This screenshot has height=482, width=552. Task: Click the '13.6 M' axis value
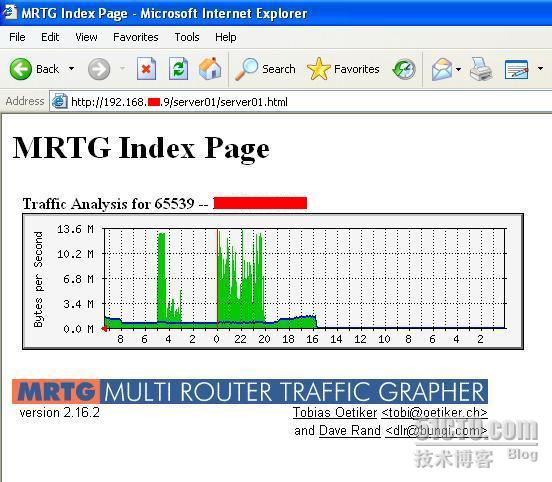(x=75, y=229)
